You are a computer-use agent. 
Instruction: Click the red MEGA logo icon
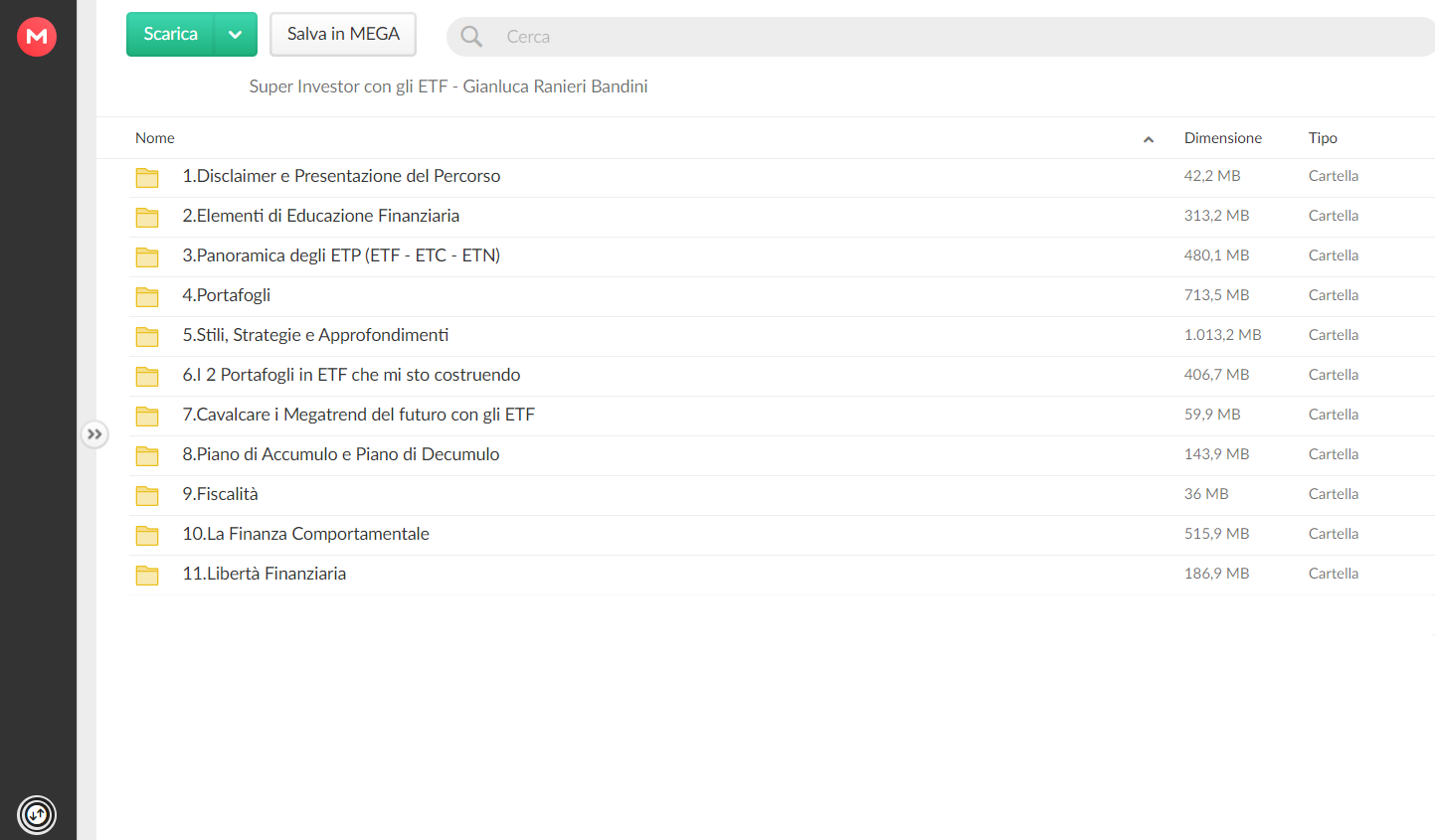[37, 37]
